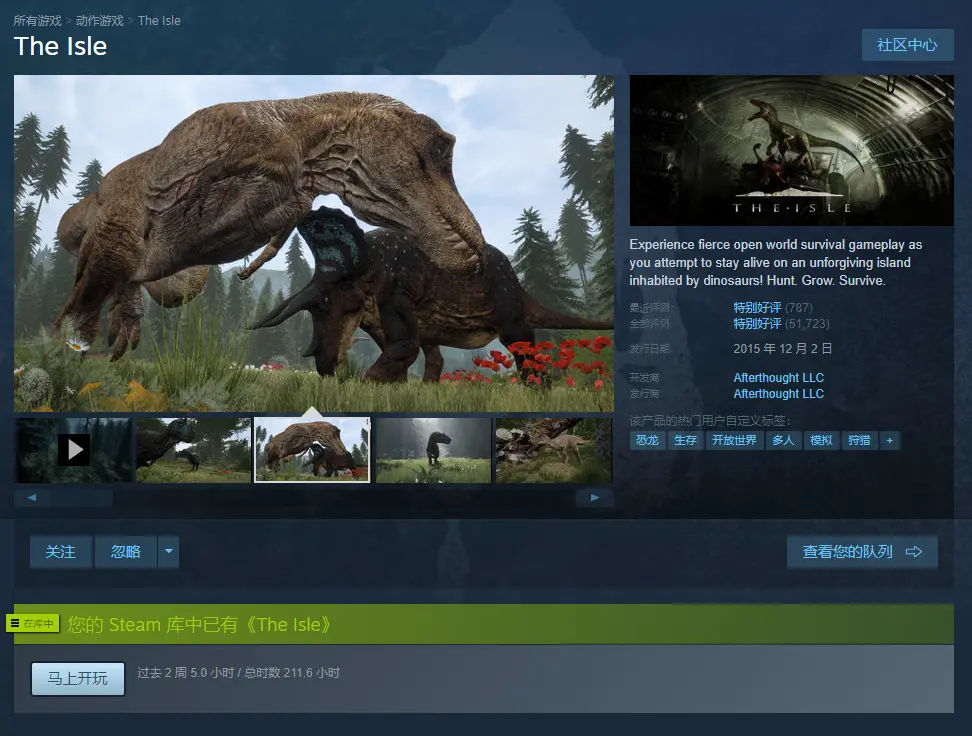
Task: Click The Isle breadcrumb link
Action: pos(159,20)
